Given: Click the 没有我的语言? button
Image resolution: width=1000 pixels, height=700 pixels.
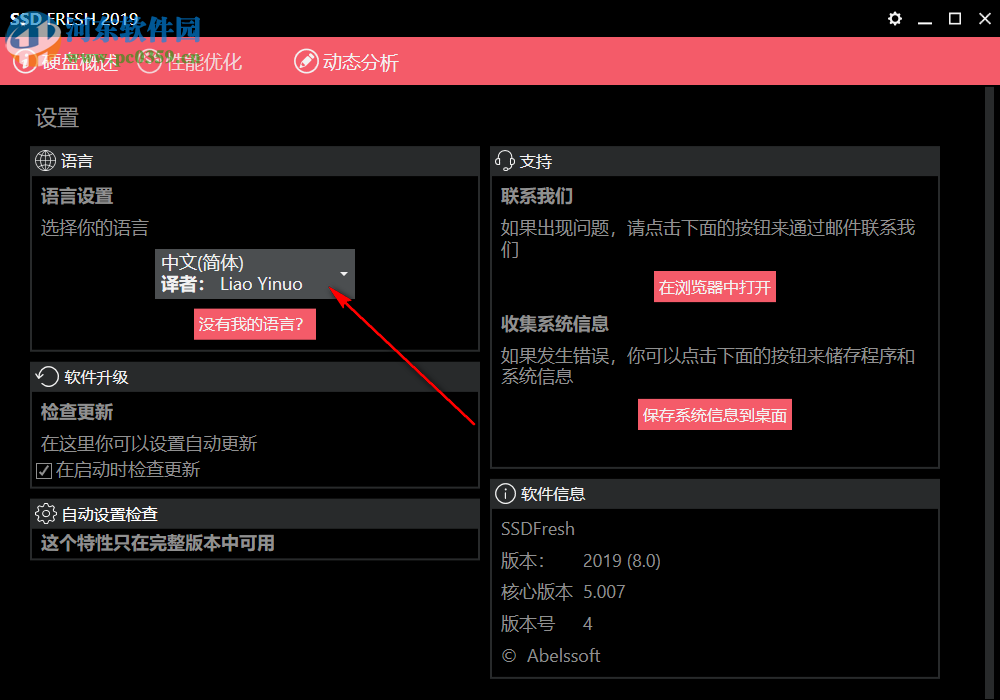Looking at the screenshot, I should (254, 324).
